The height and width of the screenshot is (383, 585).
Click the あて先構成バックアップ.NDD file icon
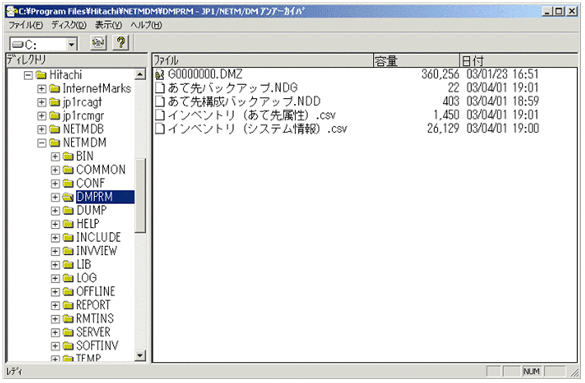160,101
